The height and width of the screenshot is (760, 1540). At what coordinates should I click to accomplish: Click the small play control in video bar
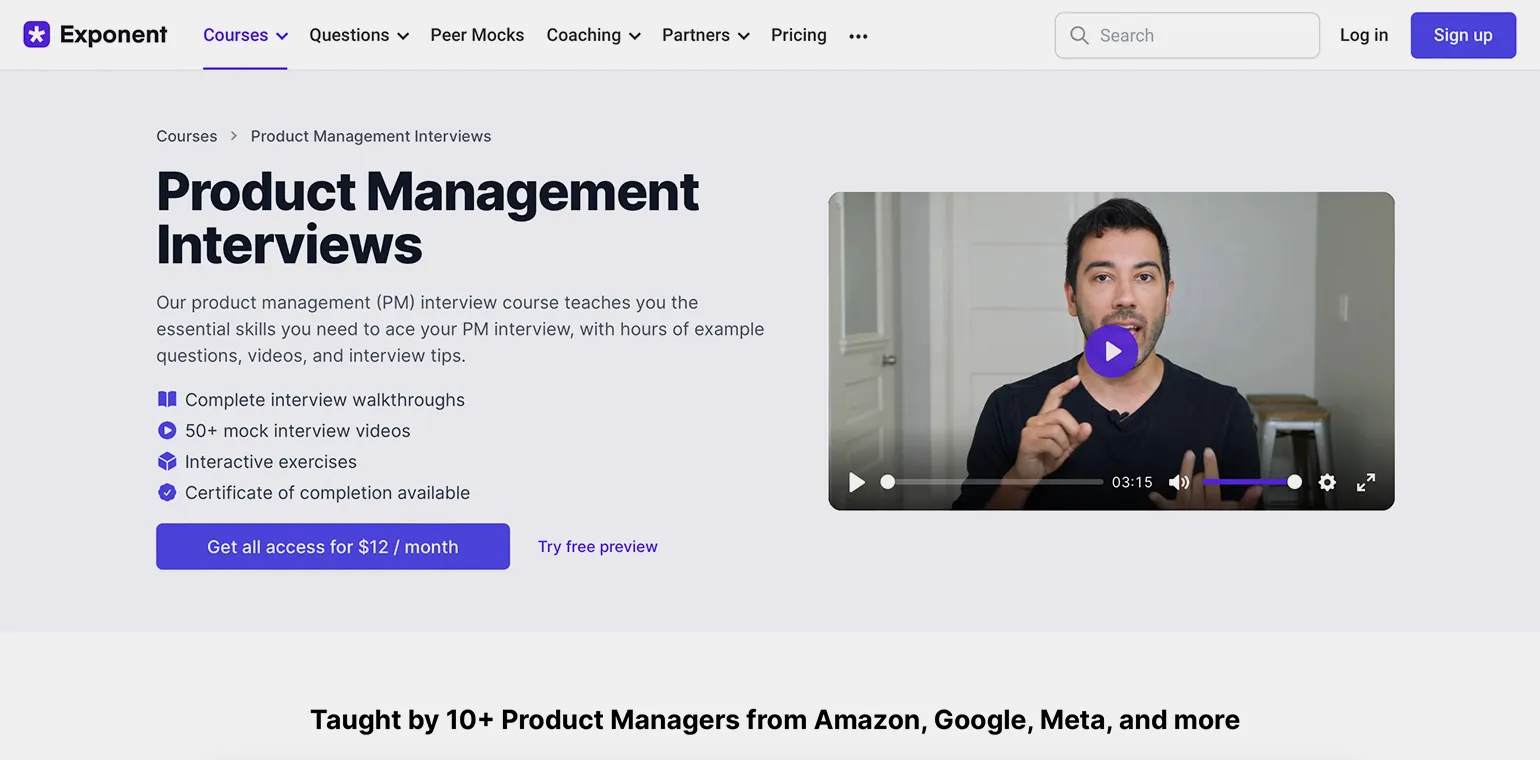(857, 482)
